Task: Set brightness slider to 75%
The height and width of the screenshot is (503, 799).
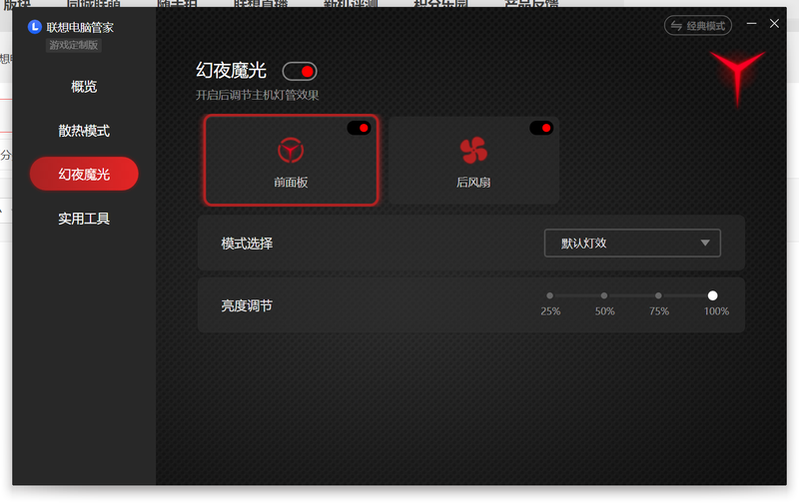Action: coord(658,296)
